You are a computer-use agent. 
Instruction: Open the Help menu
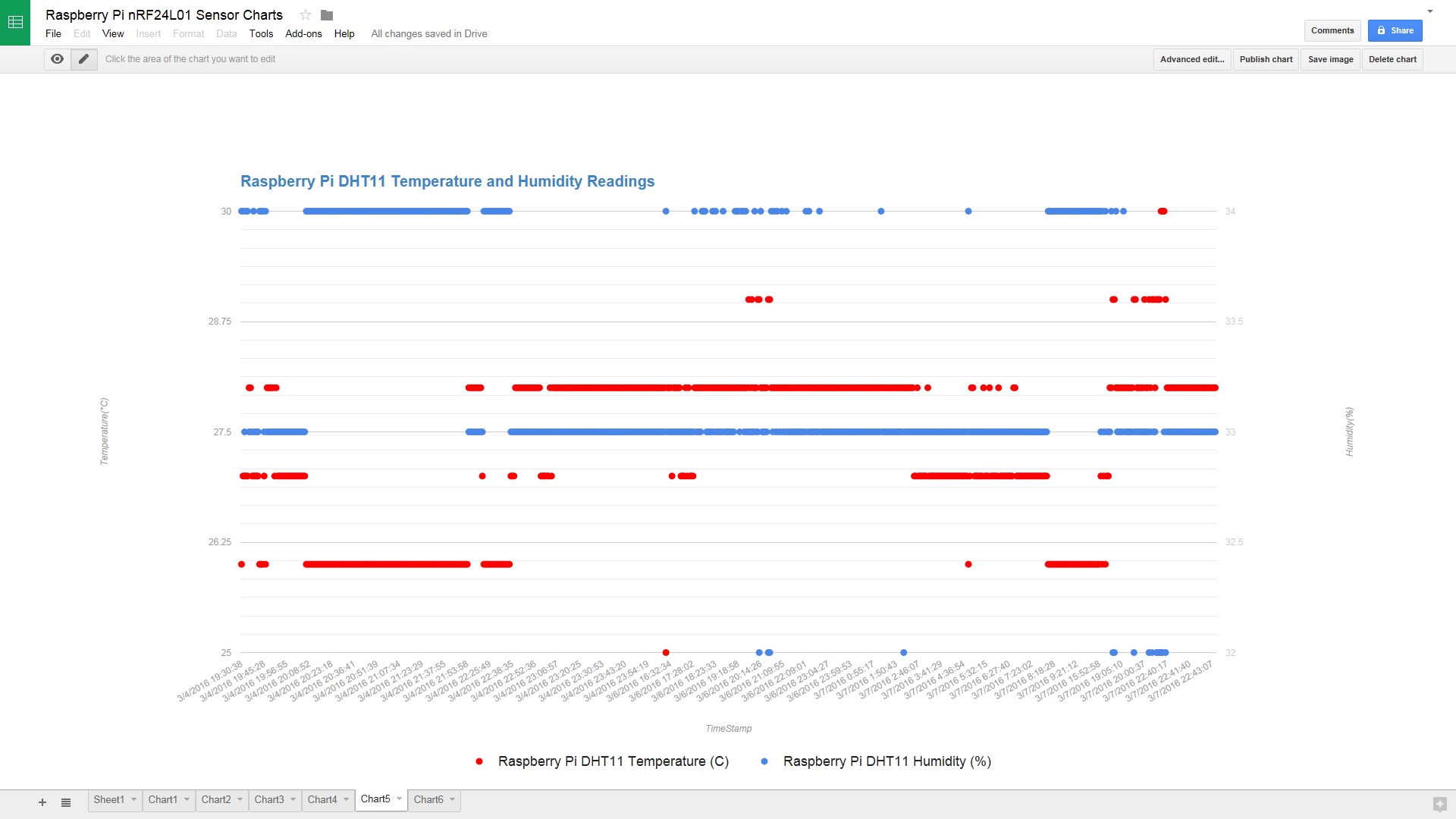tap(344, 34)
